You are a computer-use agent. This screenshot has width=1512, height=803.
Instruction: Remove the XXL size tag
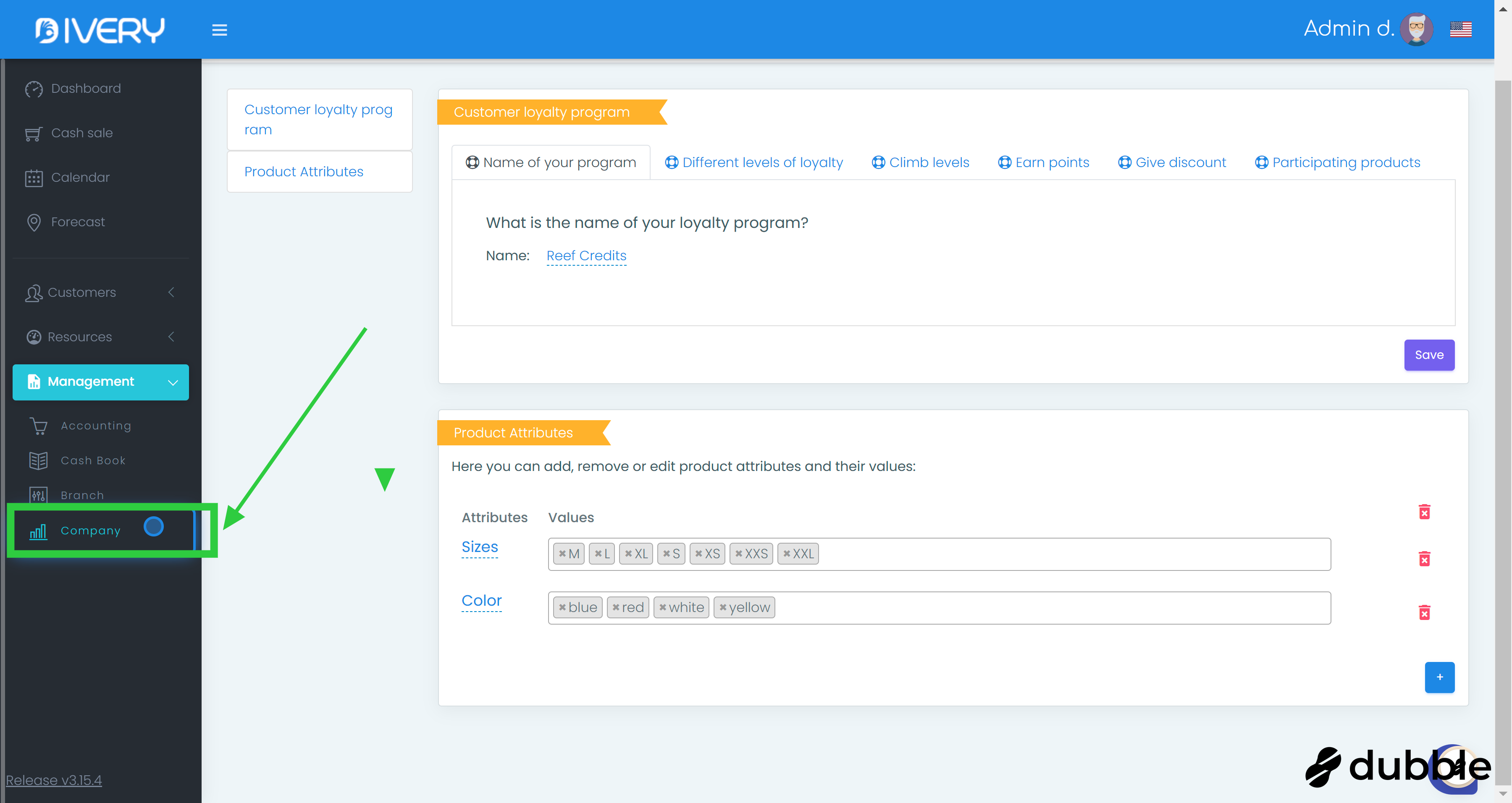(x=787, y=554)
